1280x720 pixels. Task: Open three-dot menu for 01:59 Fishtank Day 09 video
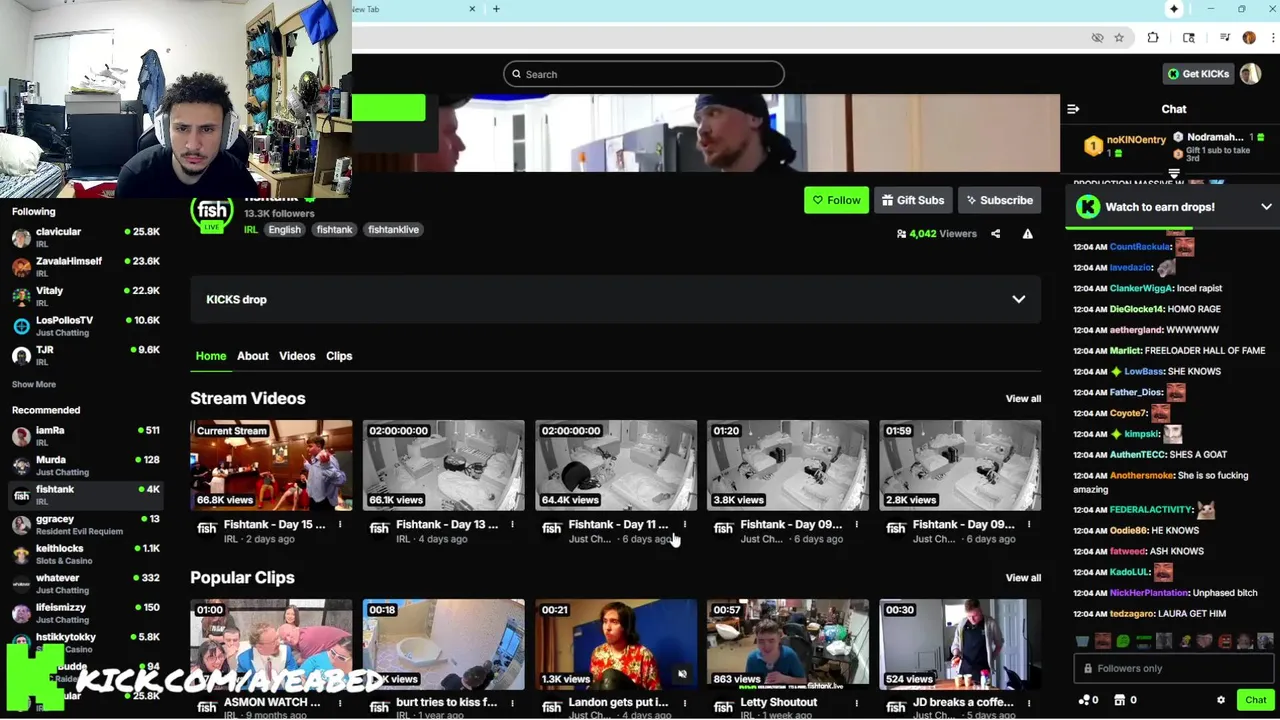[x=1028, y=525]
